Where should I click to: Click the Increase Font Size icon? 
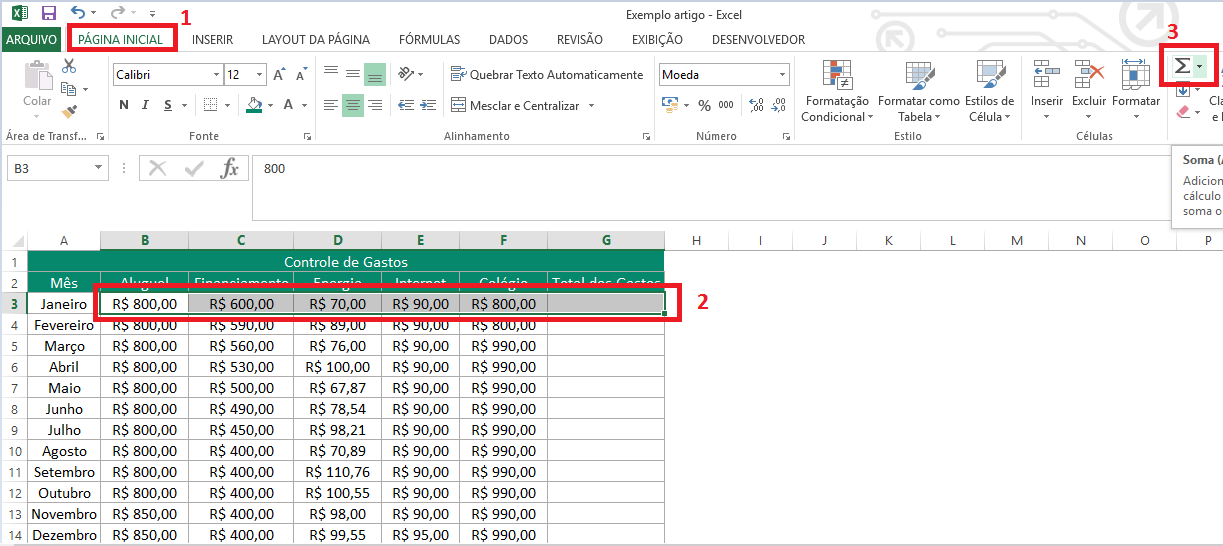280,75
